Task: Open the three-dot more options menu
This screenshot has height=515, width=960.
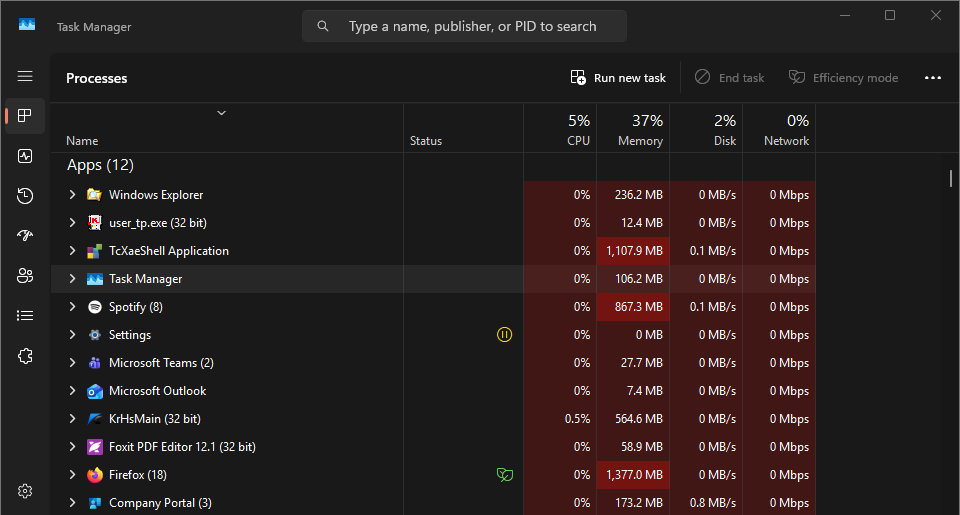Action: 932,78
